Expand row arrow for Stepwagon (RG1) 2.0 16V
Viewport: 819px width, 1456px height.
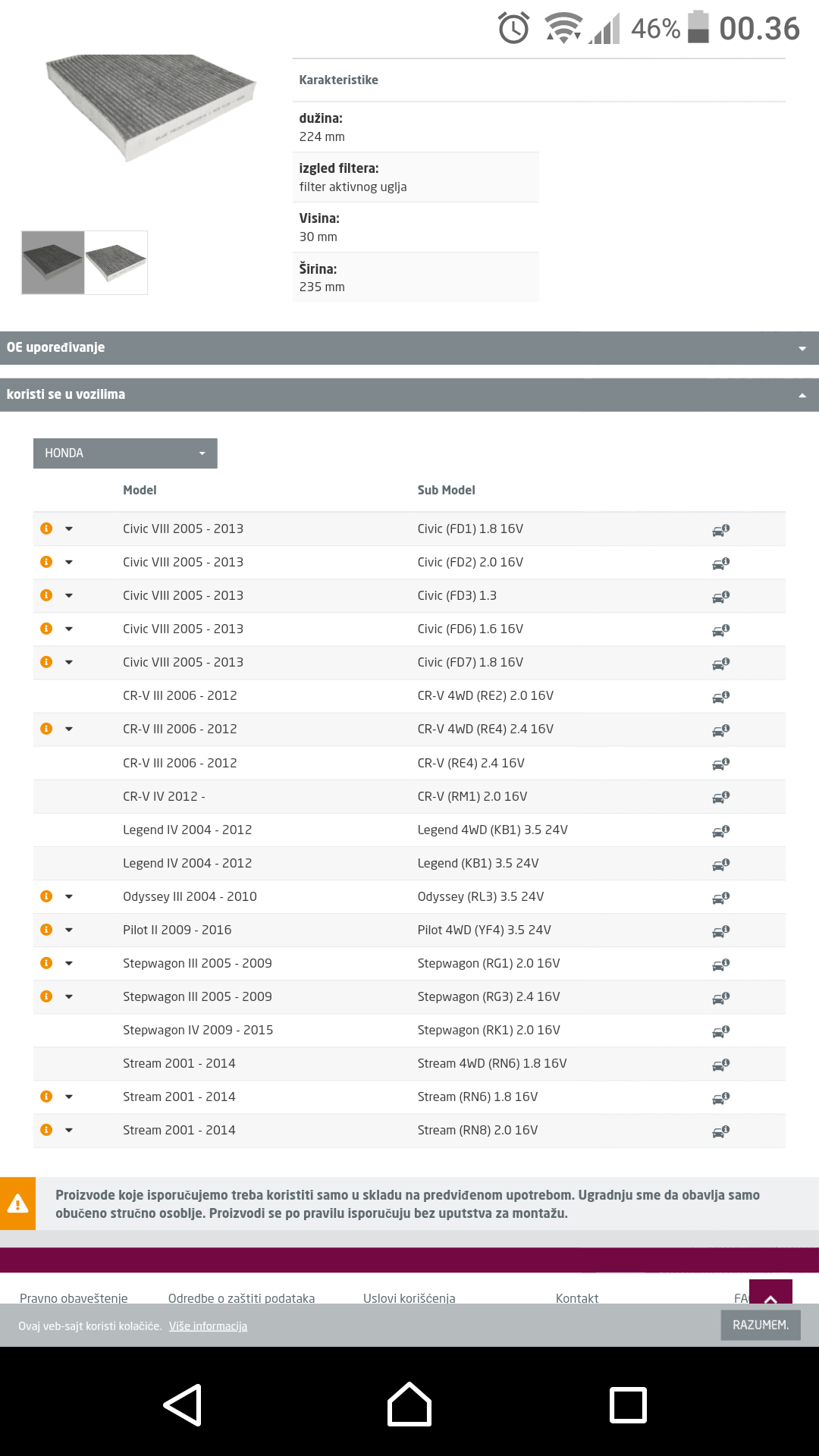[x=69, y=963]
